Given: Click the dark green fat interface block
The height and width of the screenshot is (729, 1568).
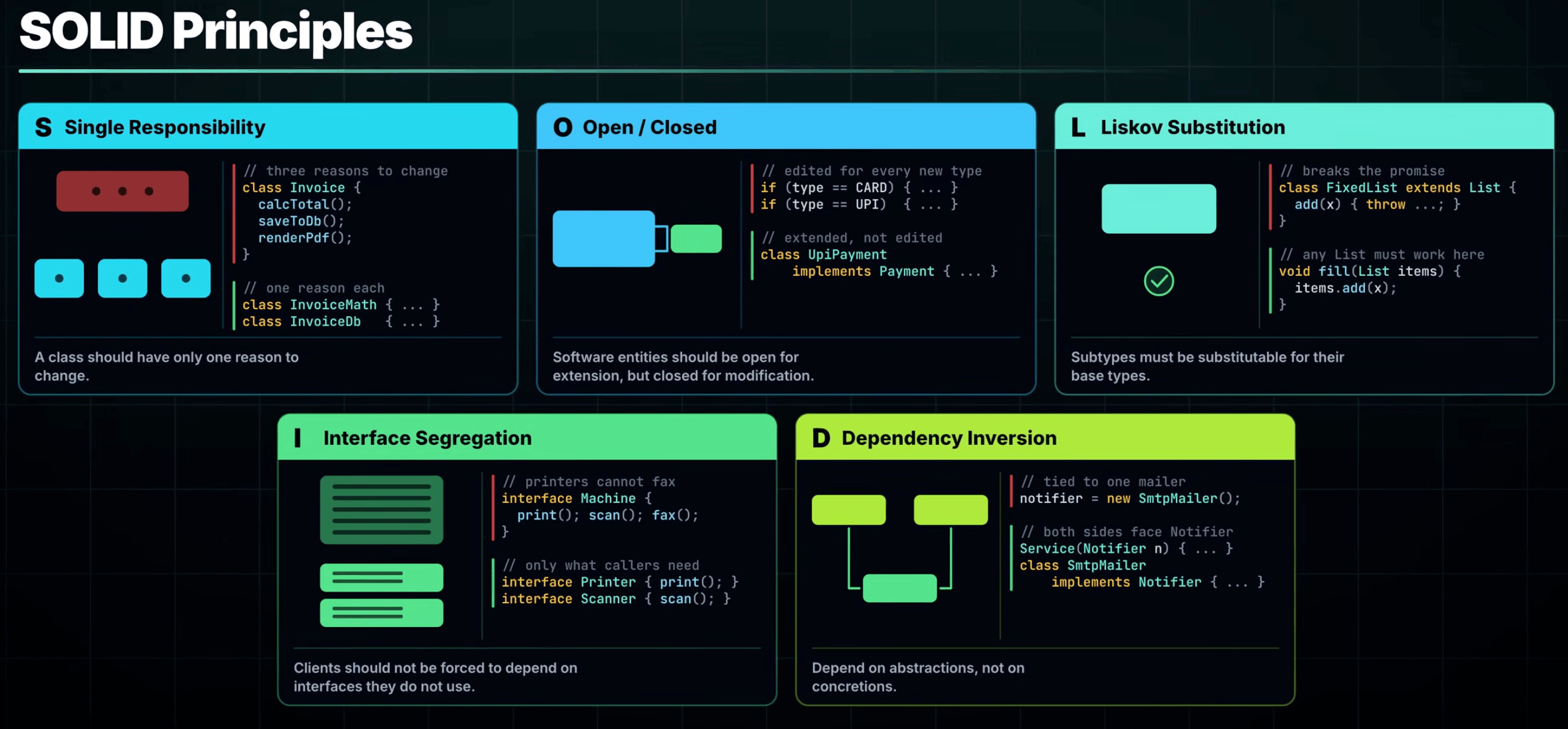Looking at the screenshot, I should 382,509.
